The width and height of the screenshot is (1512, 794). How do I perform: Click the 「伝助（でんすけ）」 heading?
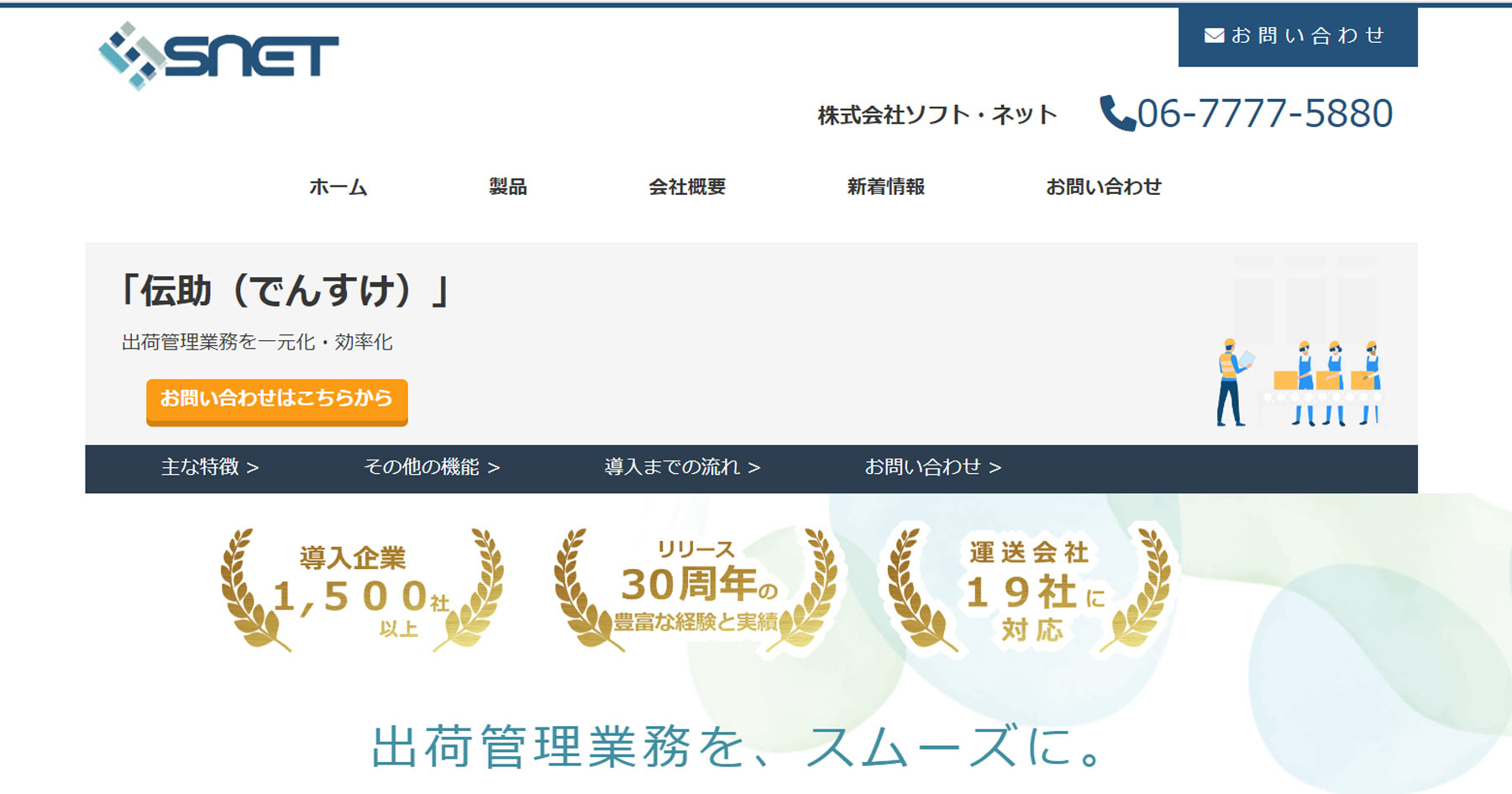click(x=284, y=292)
